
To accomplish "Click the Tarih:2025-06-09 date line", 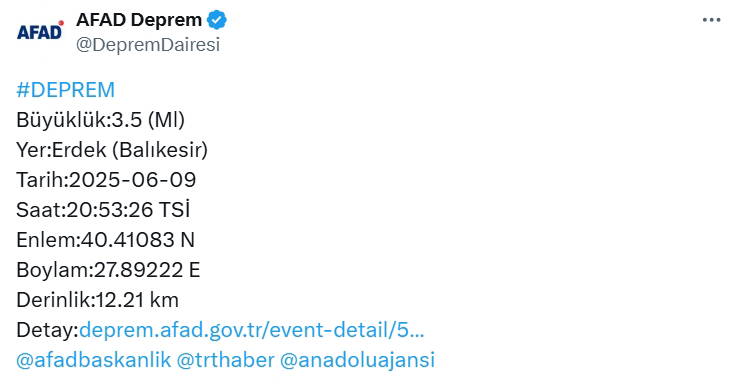I will [106, 180].
